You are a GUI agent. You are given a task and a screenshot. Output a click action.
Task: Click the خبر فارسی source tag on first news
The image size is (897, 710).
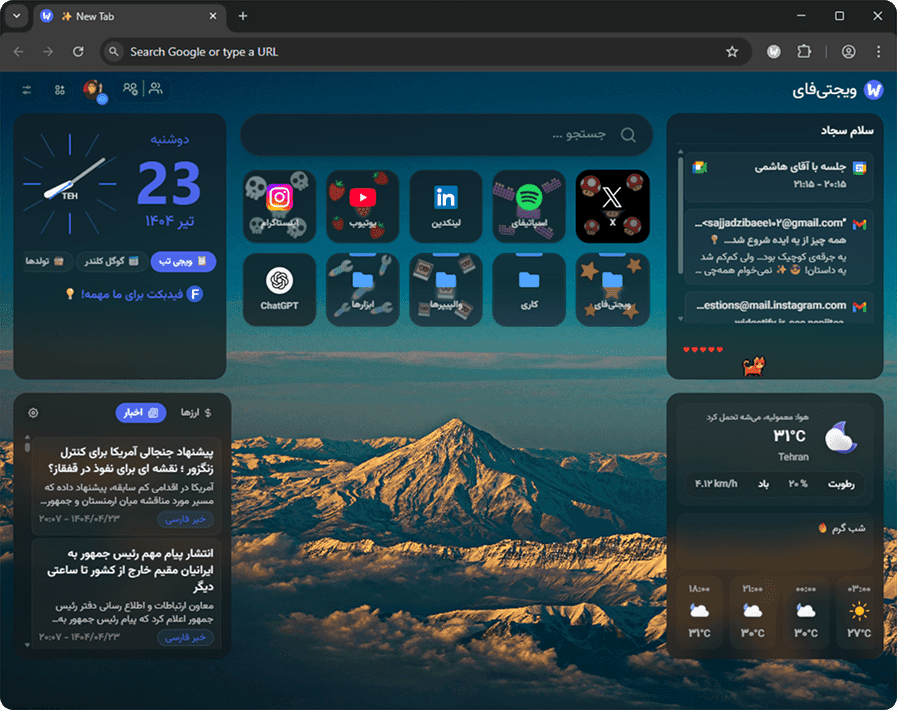click(x=185, y=519)
